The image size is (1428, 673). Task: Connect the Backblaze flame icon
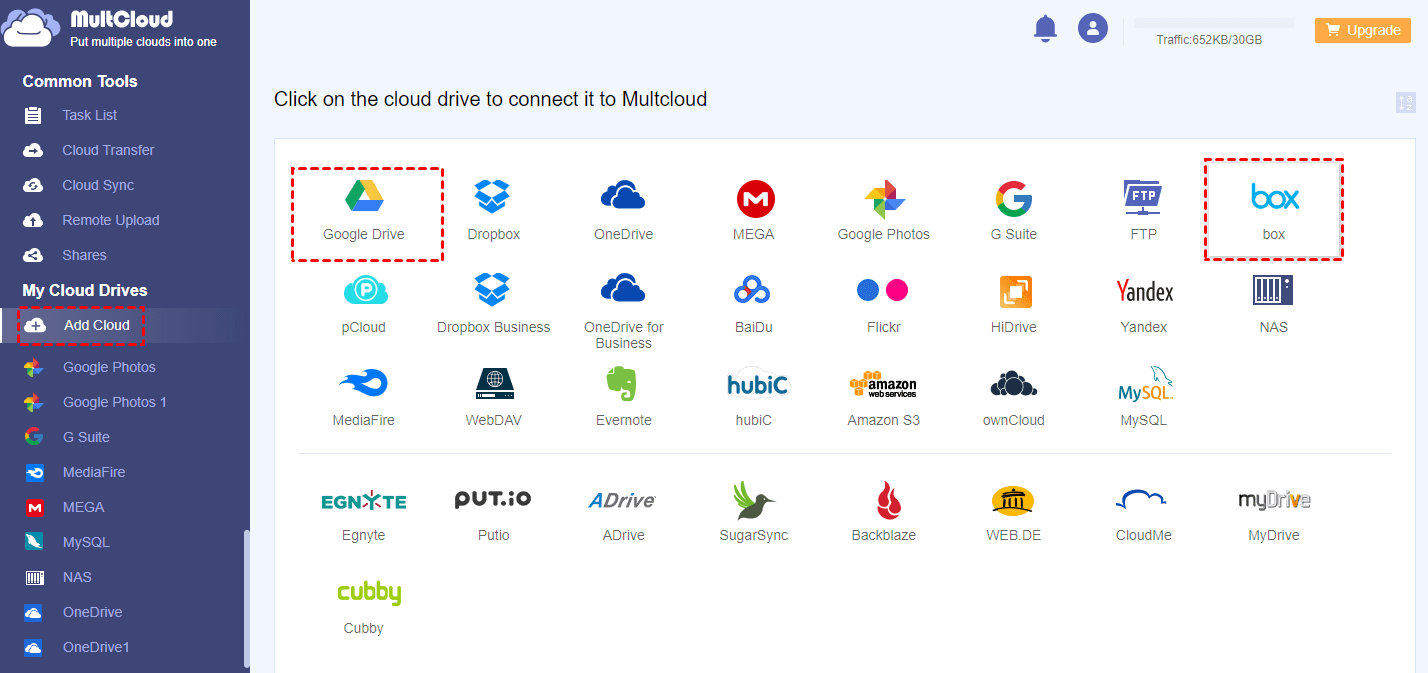tap(883, 500)
